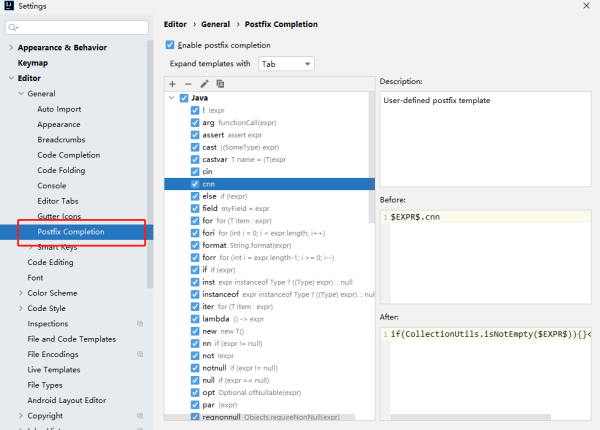Toggle the checkbox for the cnn template
This screenshot has height=430, width=600.
(195, 184)
